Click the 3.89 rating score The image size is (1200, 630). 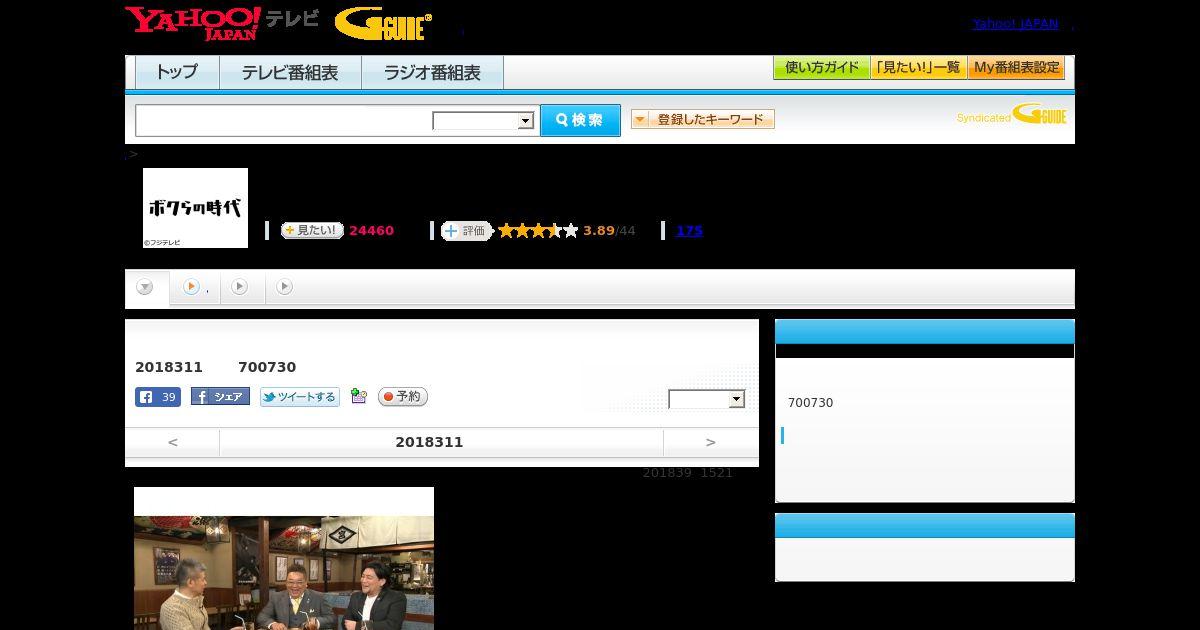click(x=599, y=231)
